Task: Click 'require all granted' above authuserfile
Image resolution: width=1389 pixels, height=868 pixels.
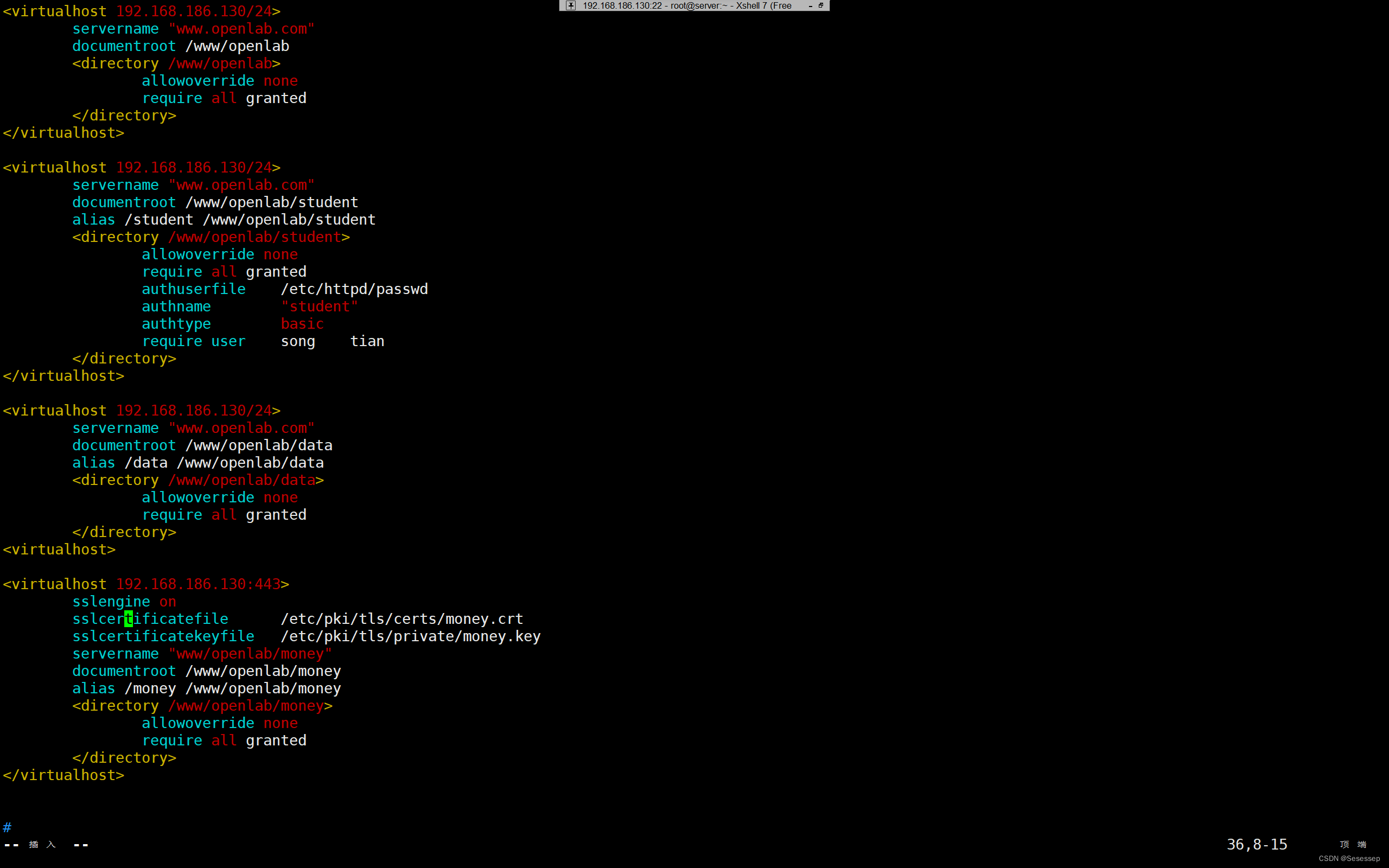Action: tap(224, 272)
